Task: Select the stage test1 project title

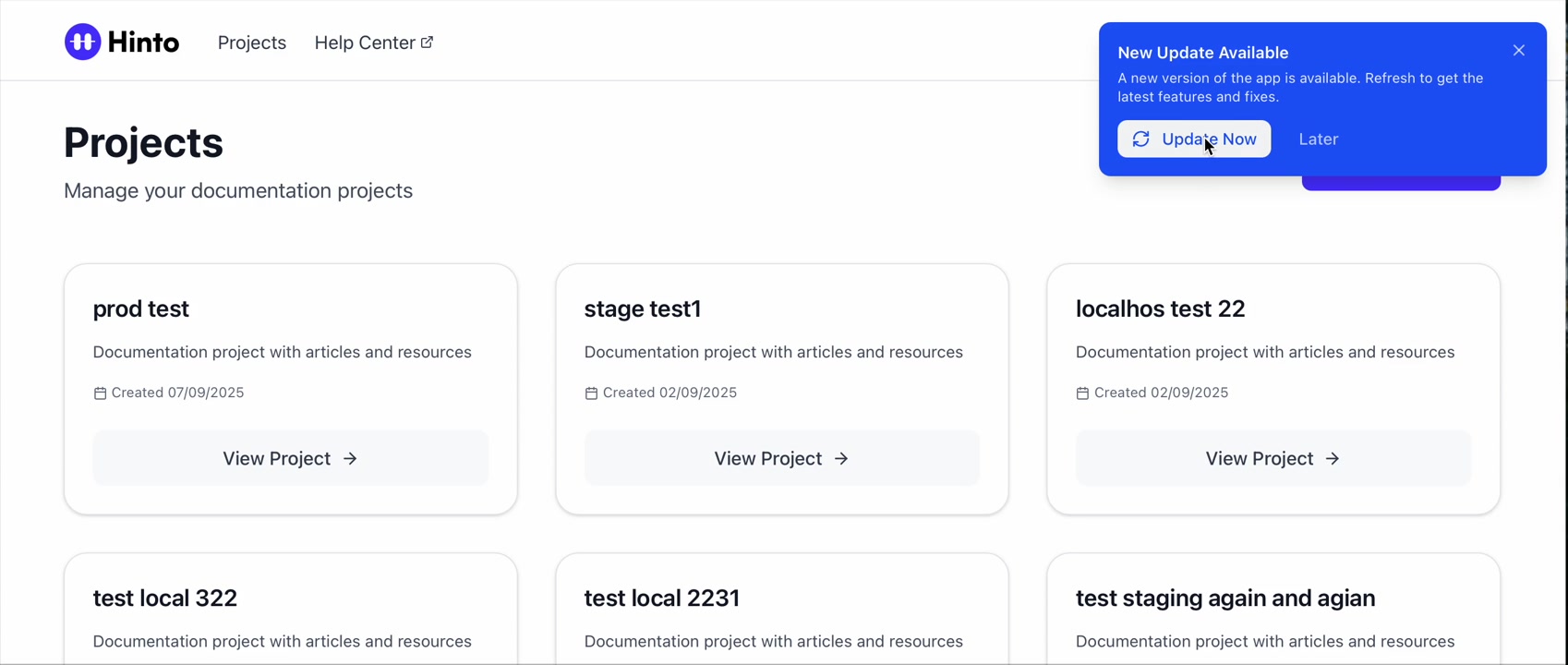Action: click(x=643, y=309)
